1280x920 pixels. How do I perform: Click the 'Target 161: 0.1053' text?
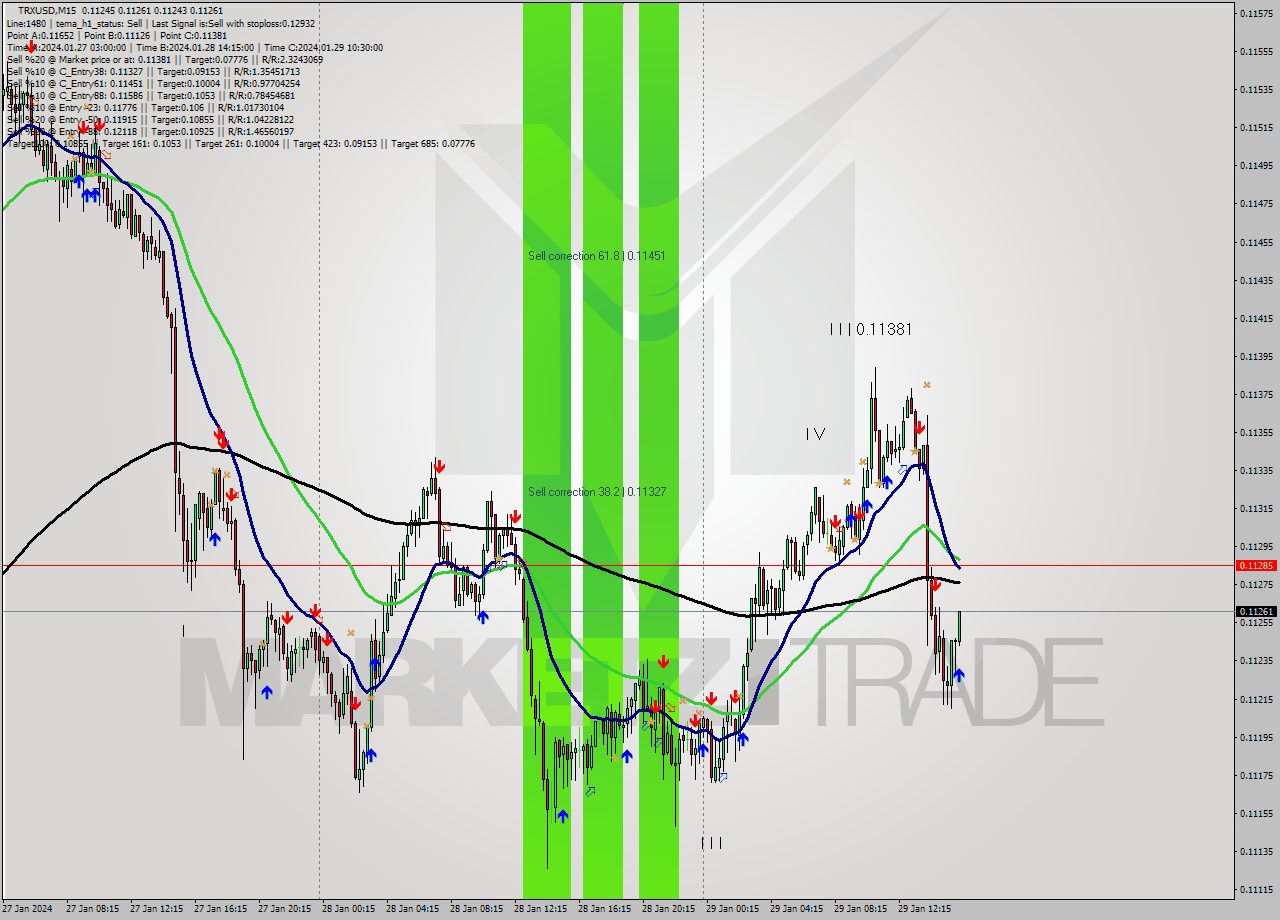click(x=141, y=144)
